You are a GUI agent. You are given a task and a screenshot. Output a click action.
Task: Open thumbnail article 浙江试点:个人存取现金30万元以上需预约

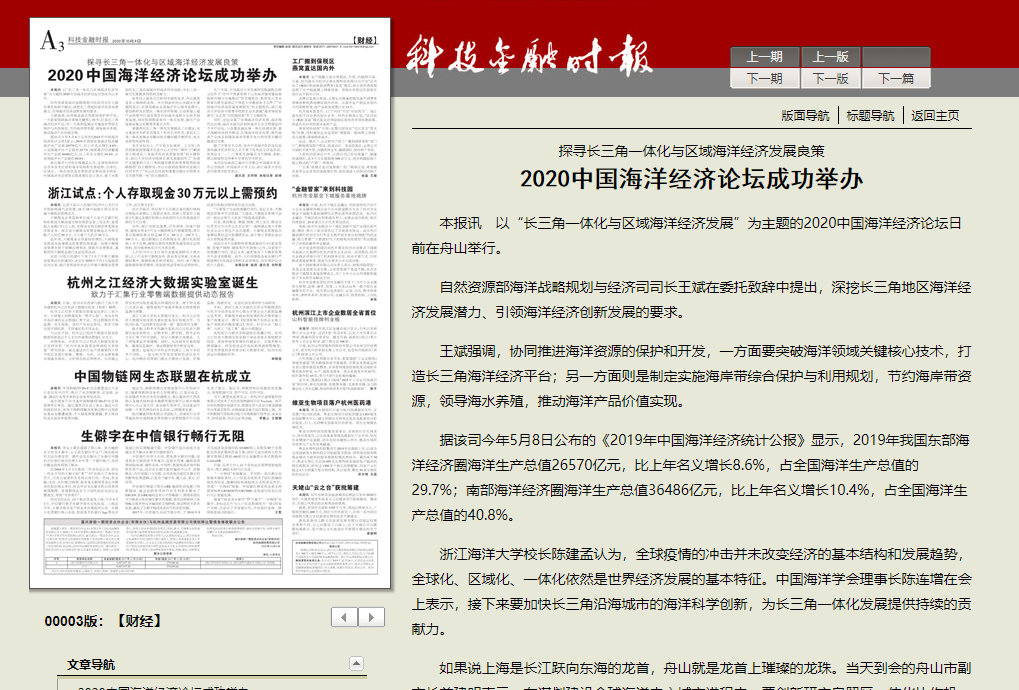click(162, 193)
